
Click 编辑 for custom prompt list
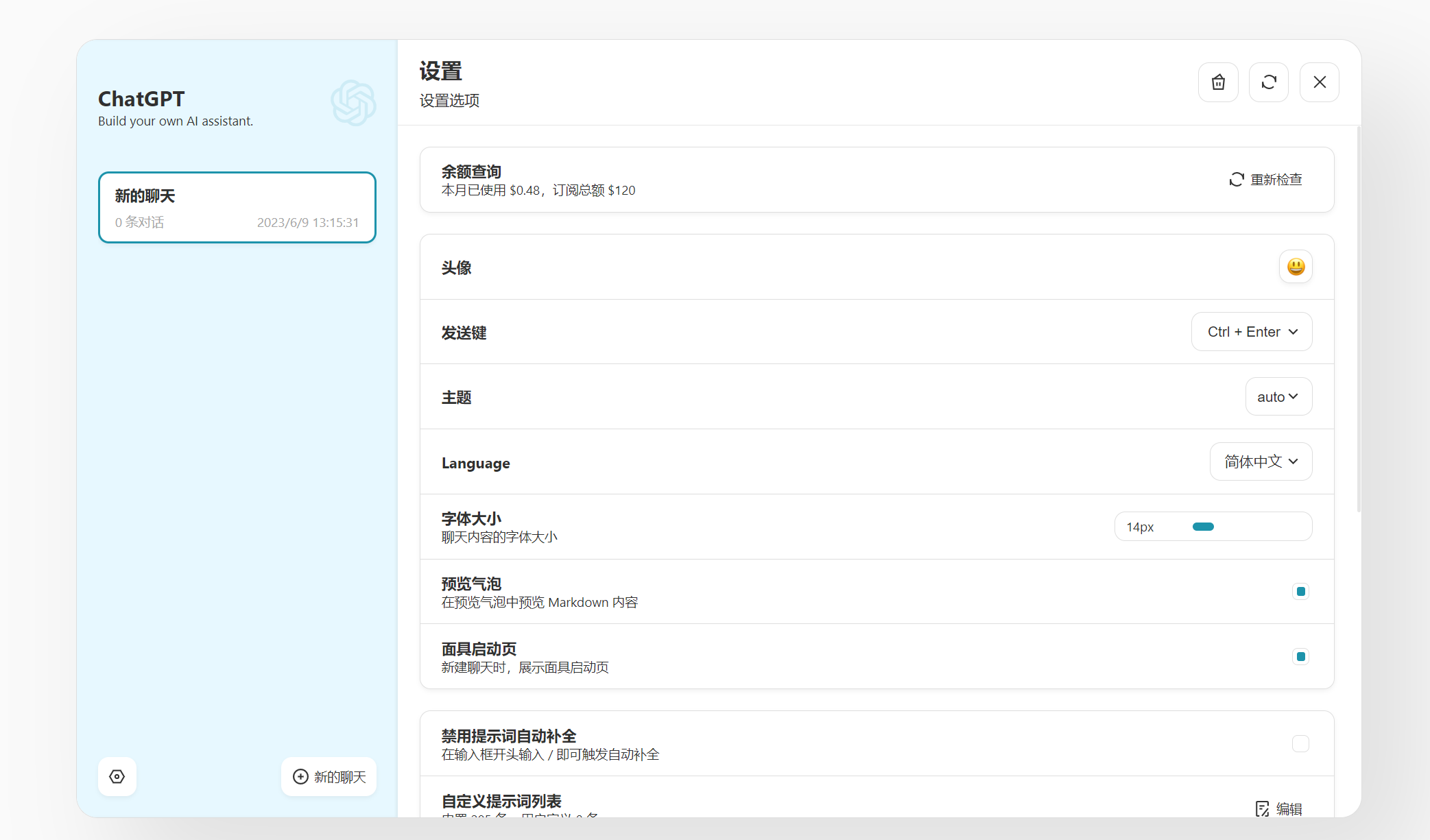pyautogui.click(x=1279, y=809)
